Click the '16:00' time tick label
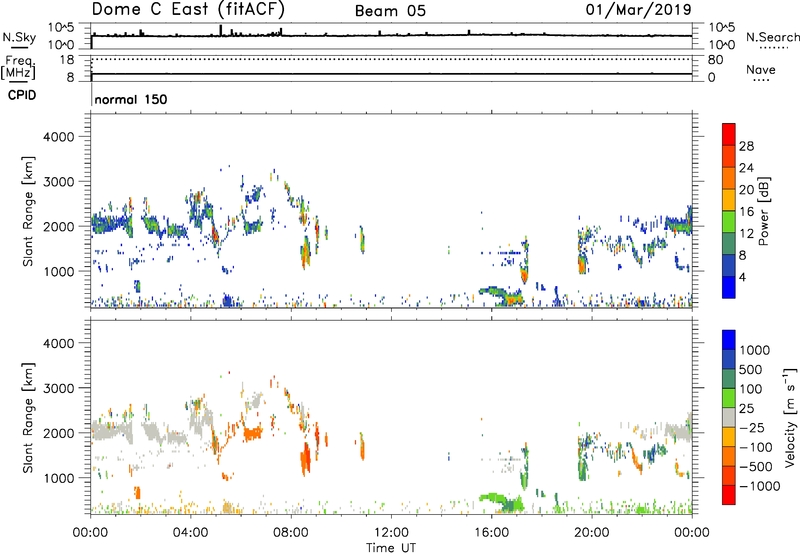Viewport: 800px width, 554px height. click(491, 533)
